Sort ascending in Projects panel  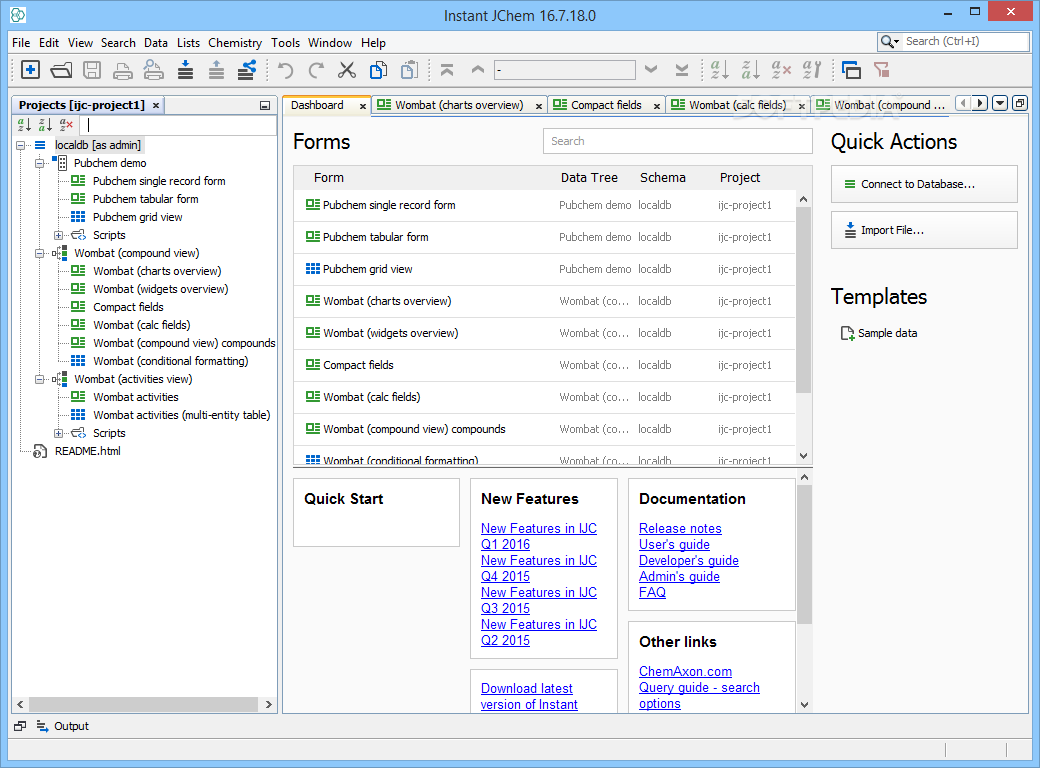coord(25,125)
